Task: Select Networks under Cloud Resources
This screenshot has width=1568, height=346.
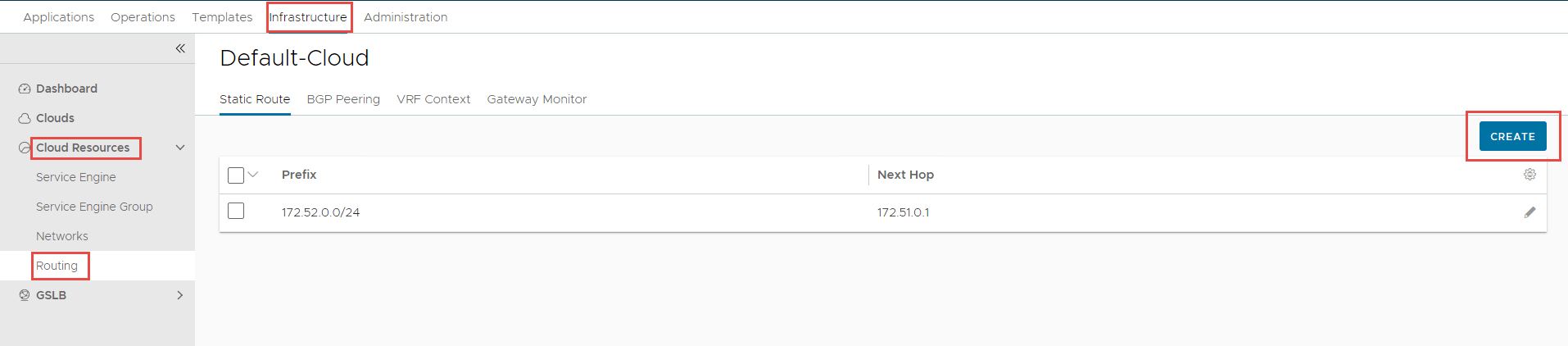Action: [x=62, y=236]
